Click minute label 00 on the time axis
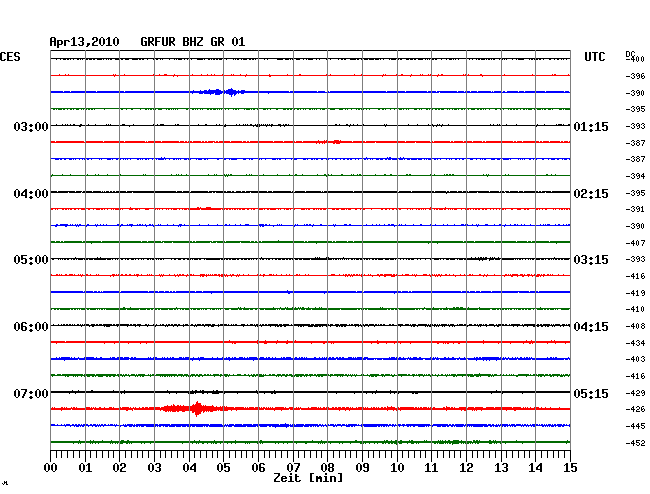This screenshot has height=494, width=650. pyautogui.click(x=51, y=468)
